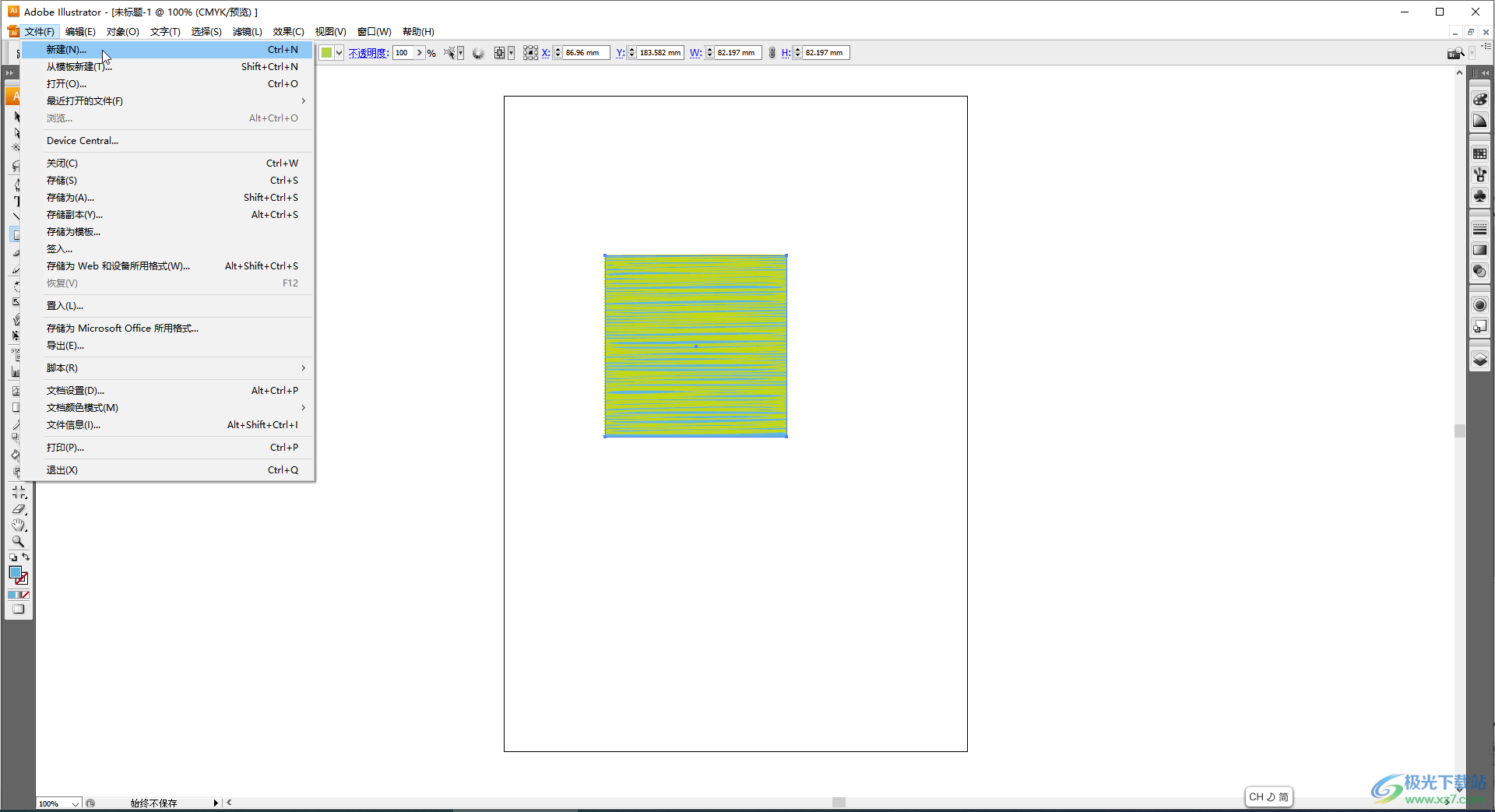Choose Document Setup (文档设置) entry
The height and width of the screenshot is (812, 1495).
coord(167,391)
